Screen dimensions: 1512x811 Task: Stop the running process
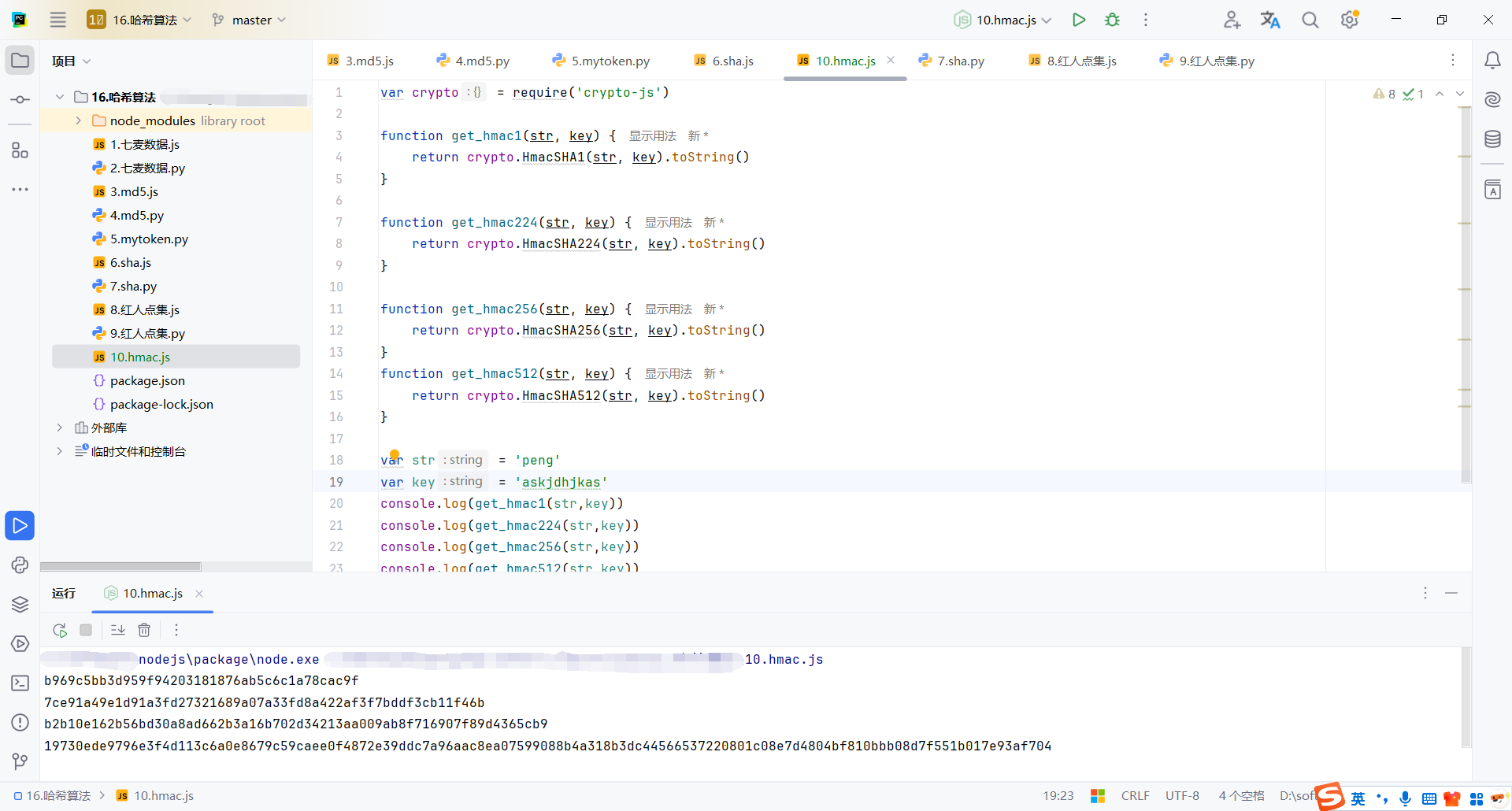[x=86, y=630]
